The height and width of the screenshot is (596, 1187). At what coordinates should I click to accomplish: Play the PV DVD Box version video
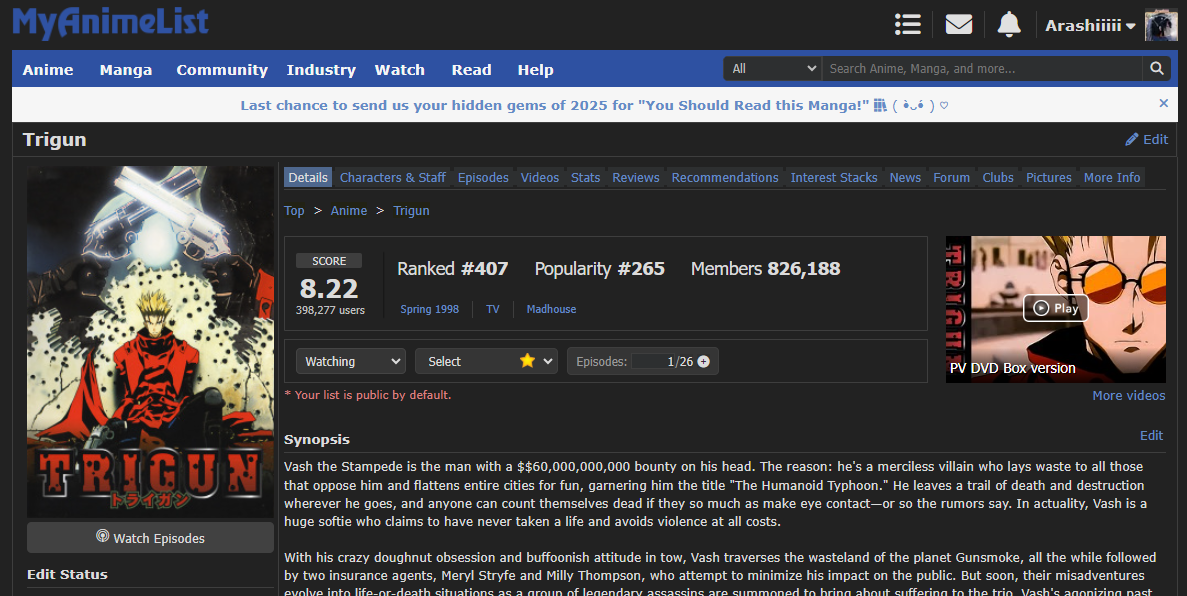(x=1055, y=308)
